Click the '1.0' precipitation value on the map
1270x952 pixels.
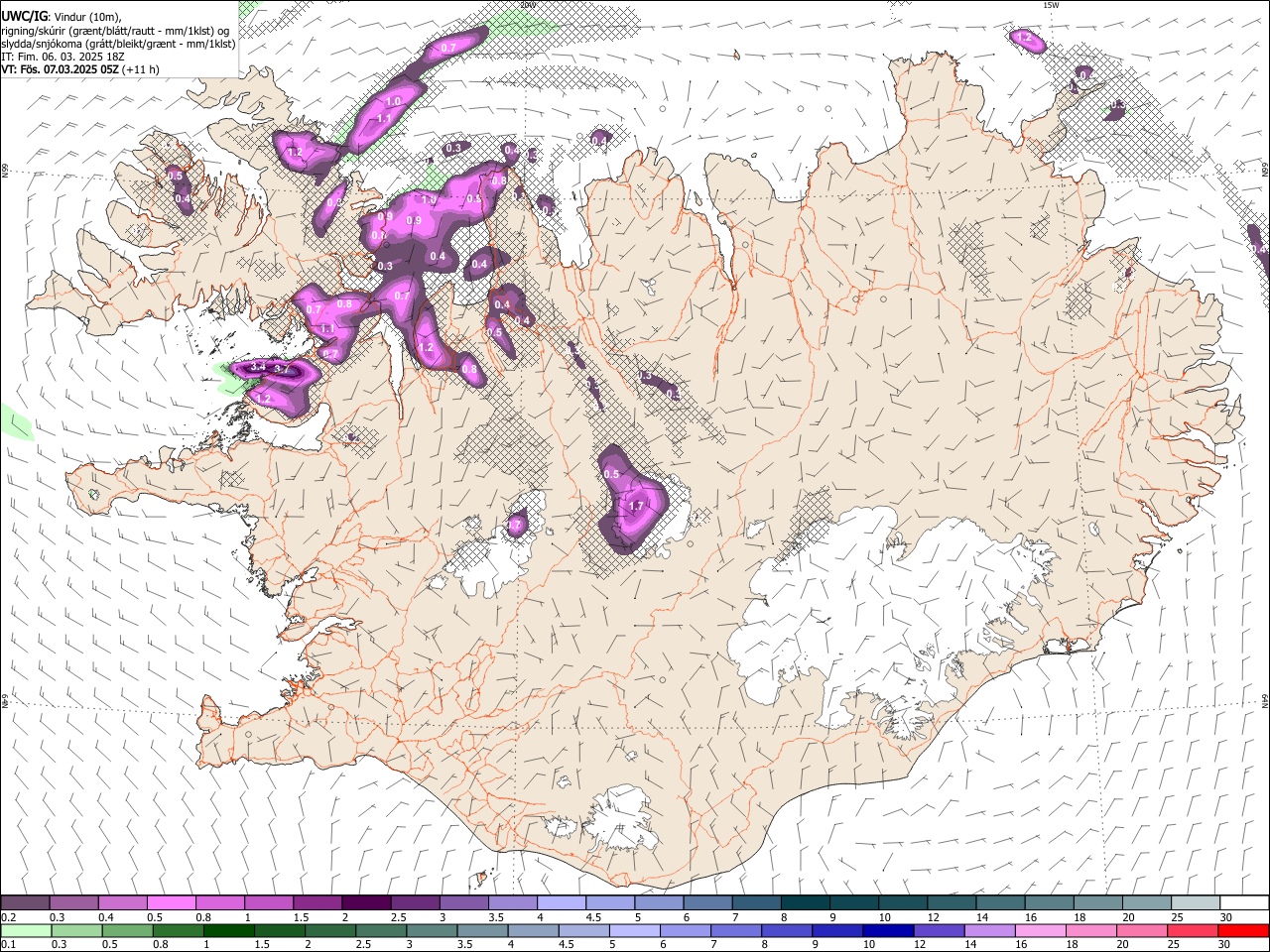393,102
